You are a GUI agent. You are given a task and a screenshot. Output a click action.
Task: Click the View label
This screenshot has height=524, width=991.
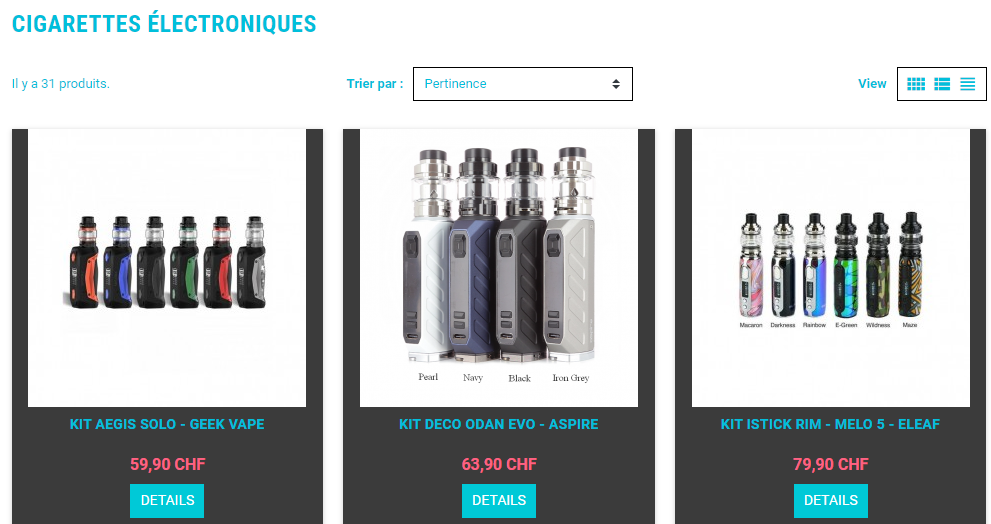[x=872, y=83]
